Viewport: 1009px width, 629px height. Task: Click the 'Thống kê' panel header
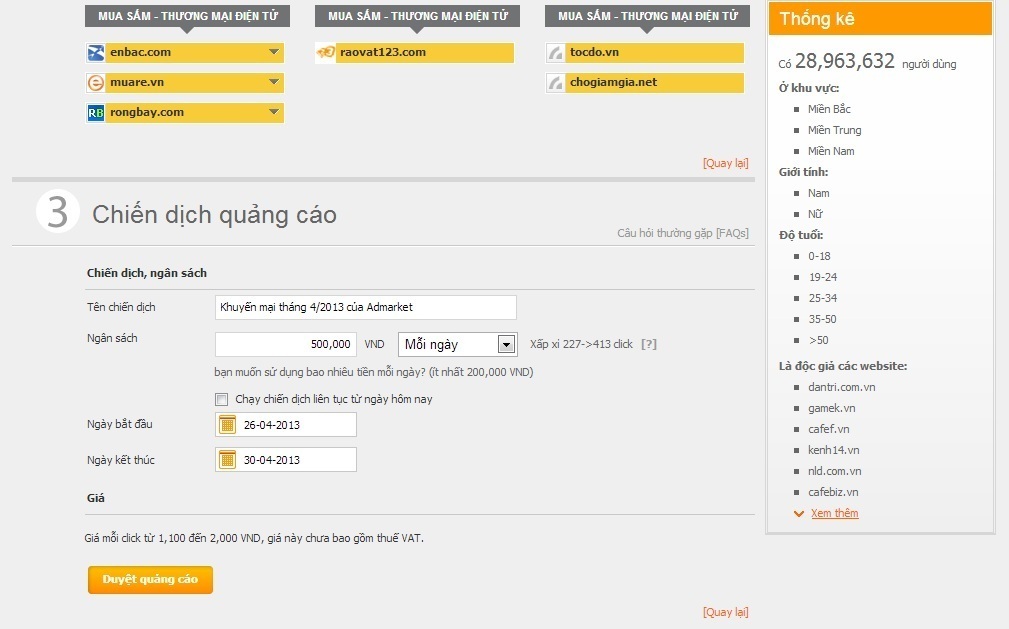(880, 19)
